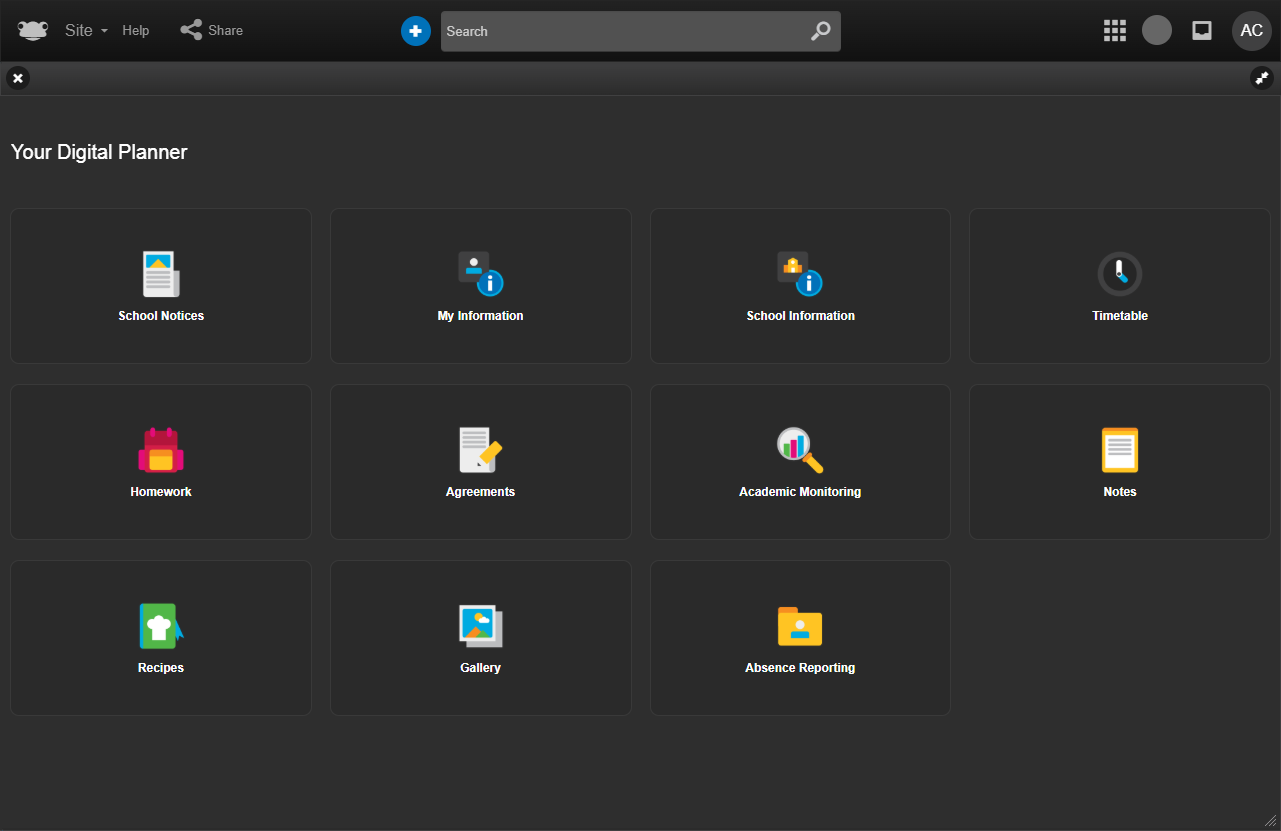Screen dimensions: 1281x831
Task: Click the magnifying glass search icon
Action: click(820, 31)
